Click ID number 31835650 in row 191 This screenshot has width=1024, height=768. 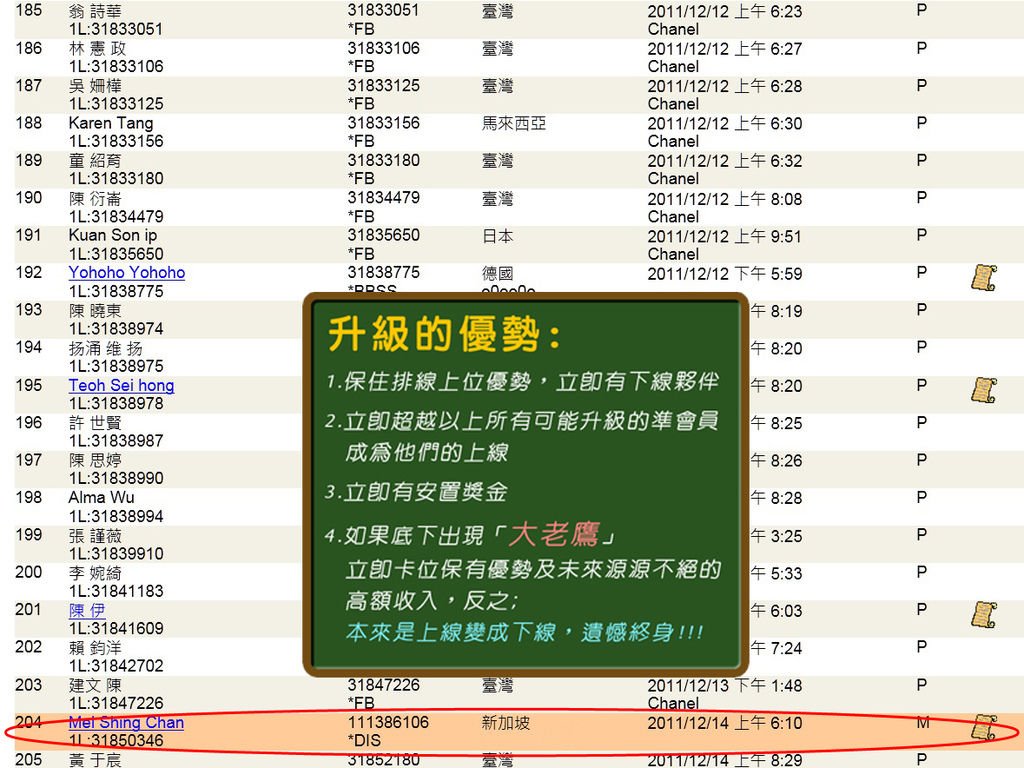coord(383,235)
